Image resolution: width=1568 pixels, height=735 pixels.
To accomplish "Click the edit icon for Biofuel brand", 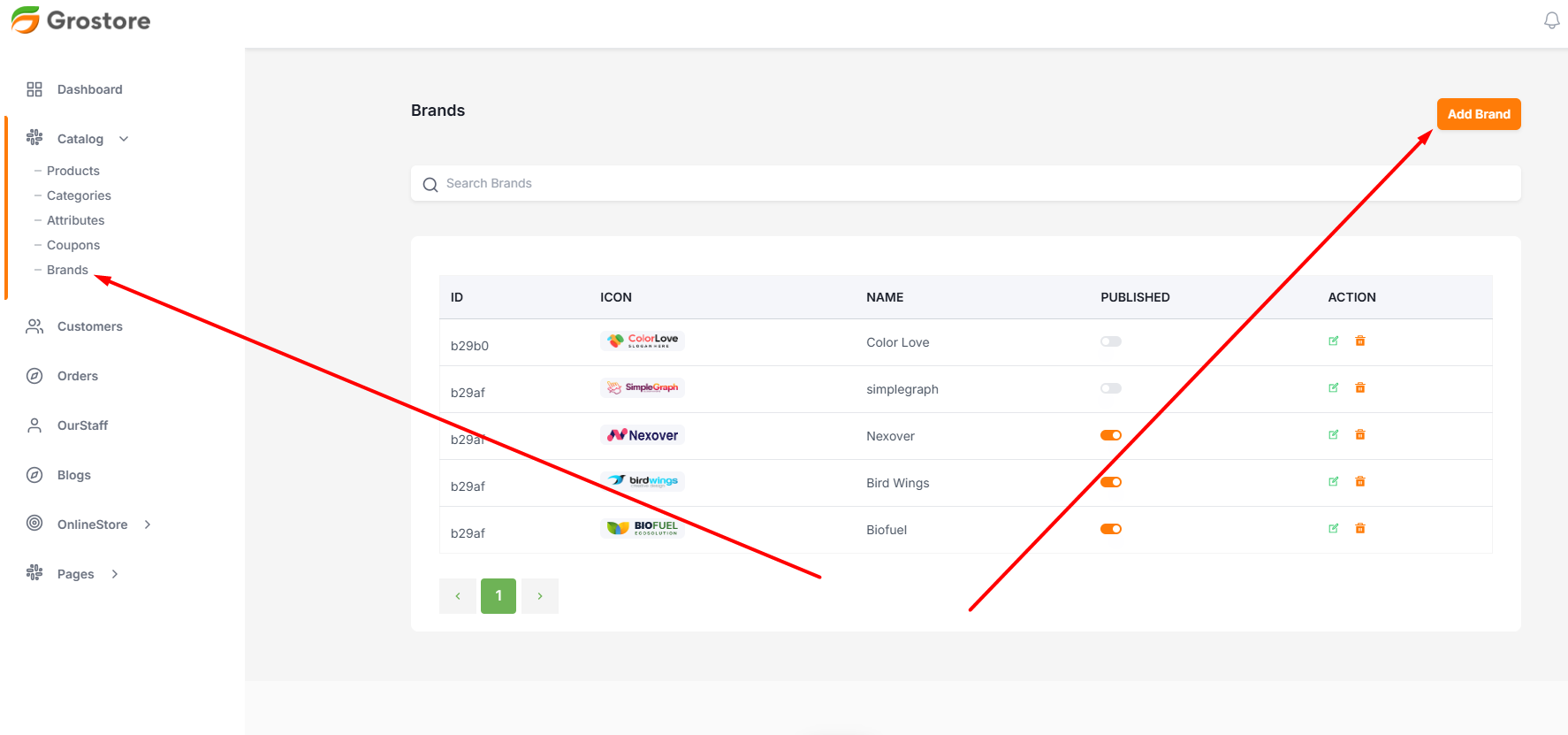I will pyautogui.click(x=1333, y=529).
